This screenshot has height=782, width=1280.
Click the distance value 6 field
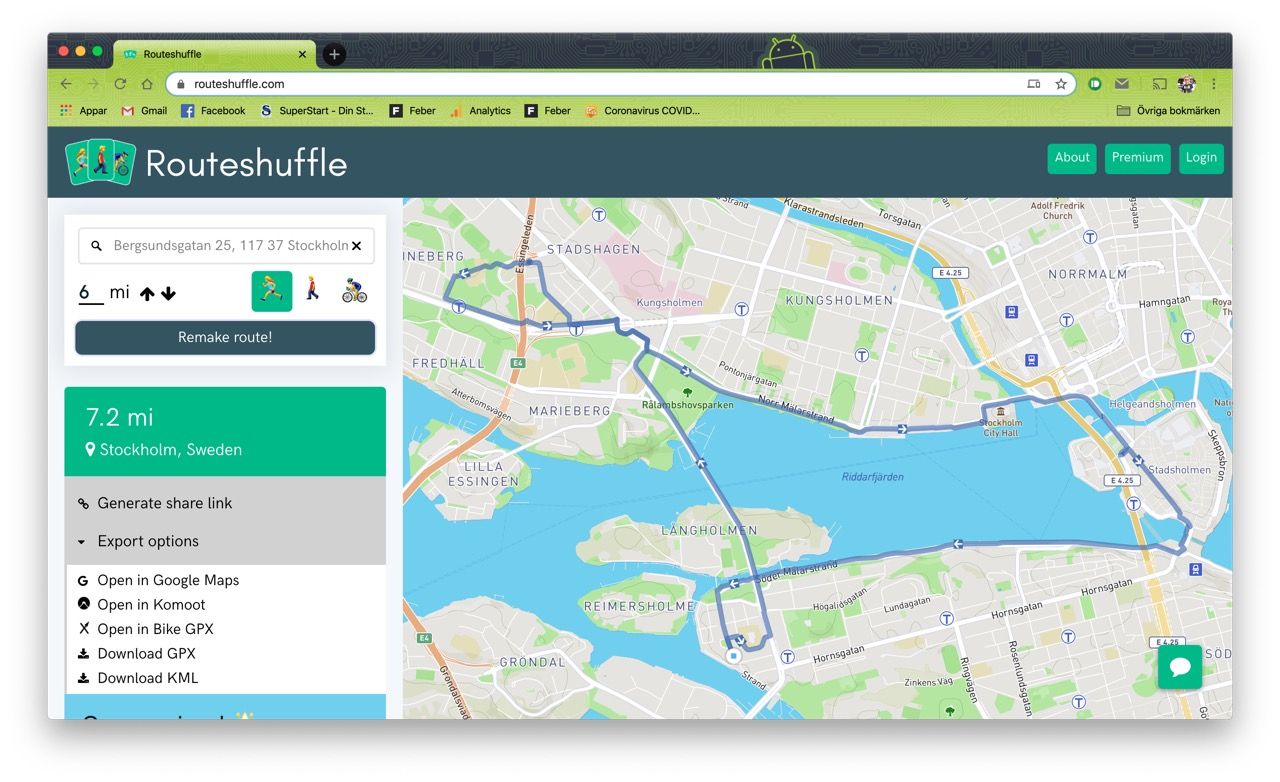point(90,293)
